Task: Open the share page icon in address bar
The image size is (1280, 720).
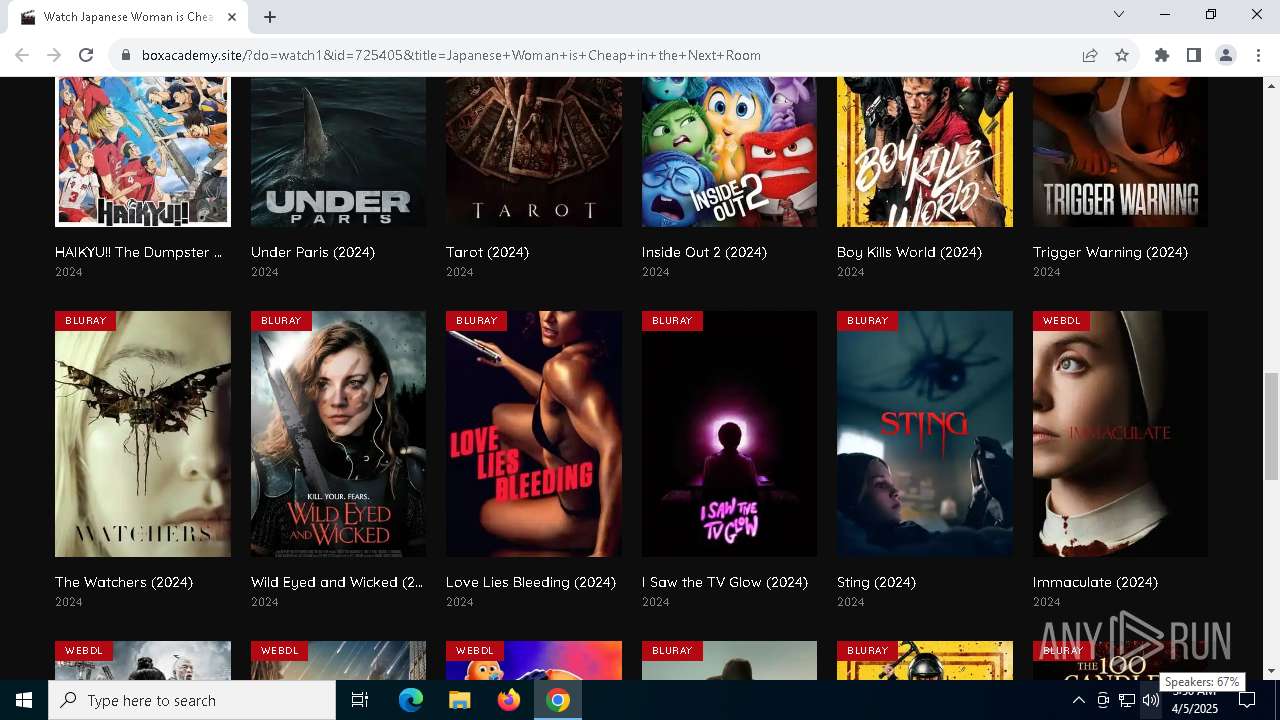Action: 1090,55
